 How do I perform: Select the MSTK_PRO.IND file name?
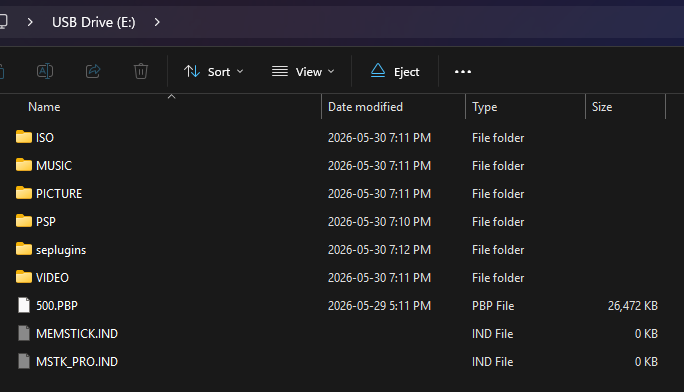coord(77,362)
